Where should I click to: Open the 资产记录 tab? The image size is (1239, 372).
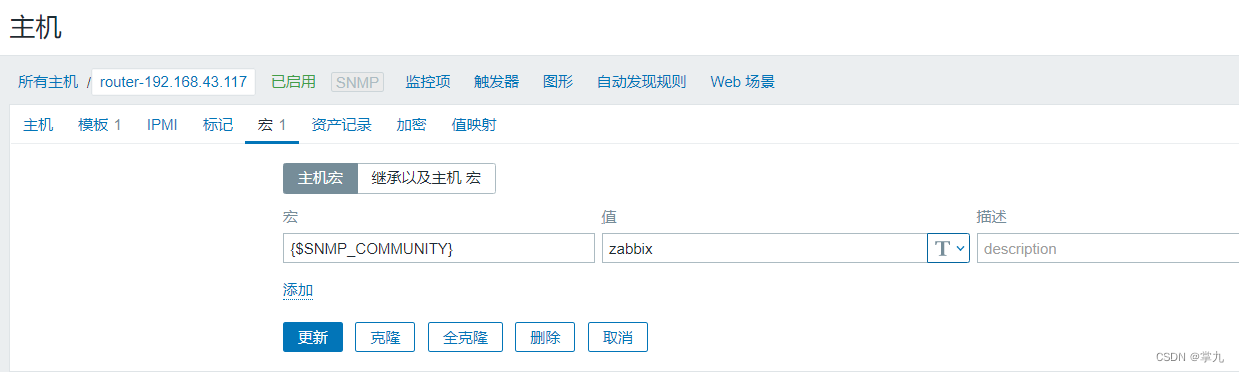pyautogui.click(x=341, y=125)
